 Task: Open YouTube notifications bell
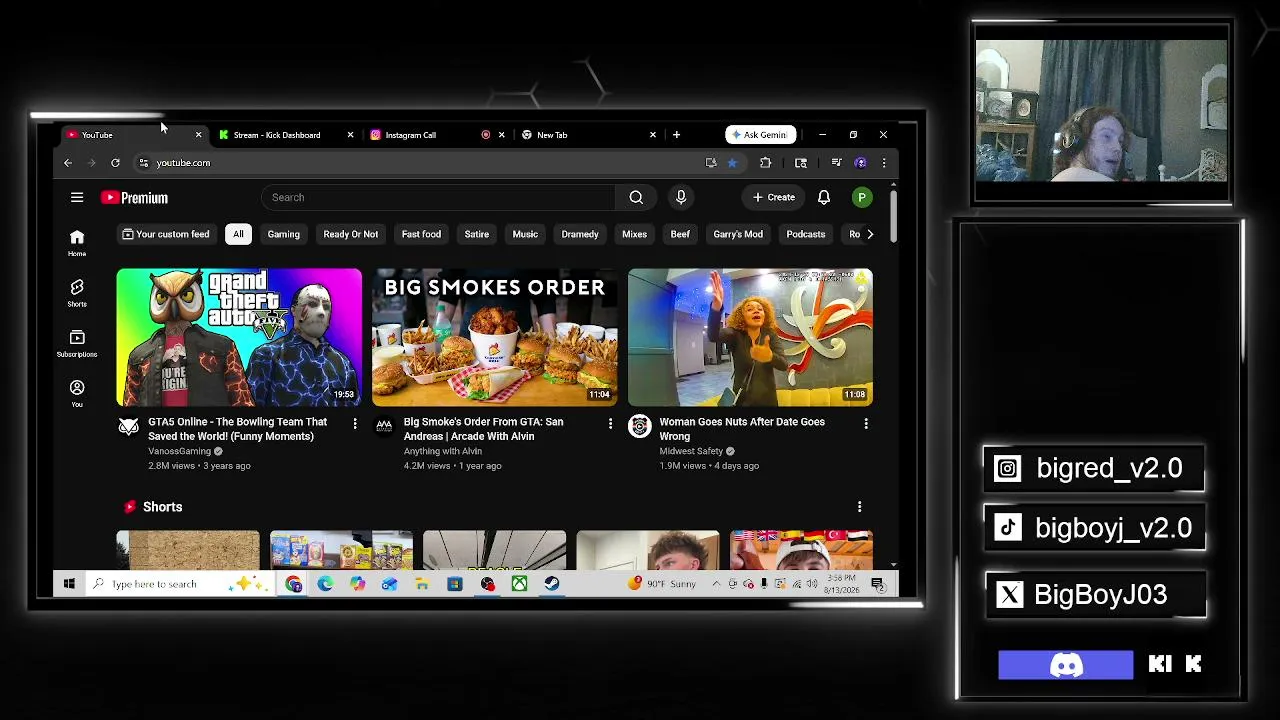(824, 197)
